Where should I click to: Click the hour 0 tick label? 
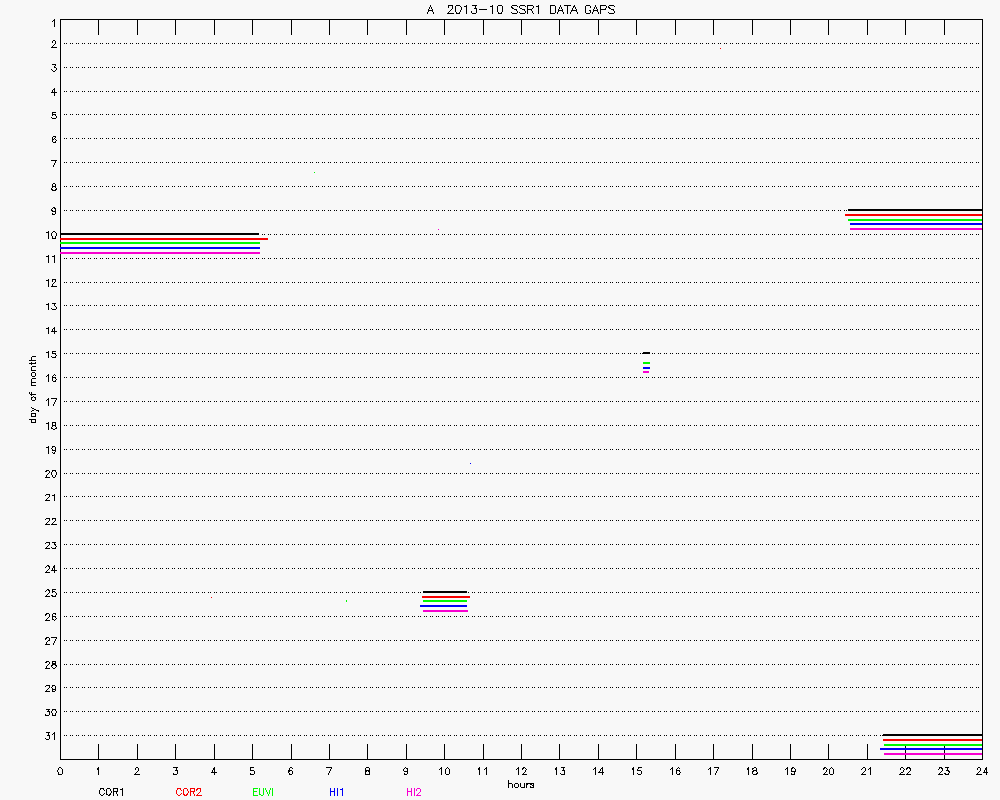pos(60,771)
